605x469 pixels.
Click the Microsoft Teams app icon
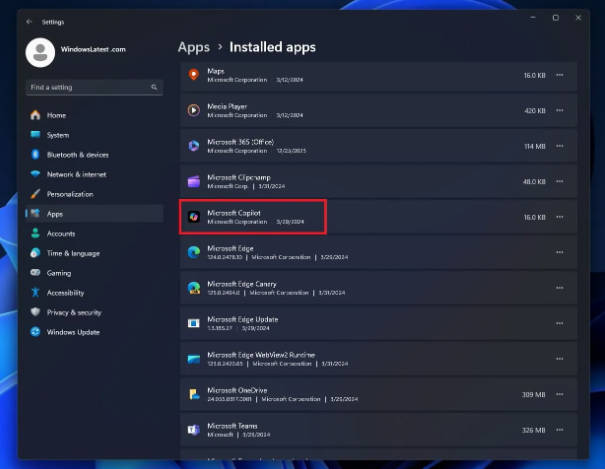(x=194, y=430)
